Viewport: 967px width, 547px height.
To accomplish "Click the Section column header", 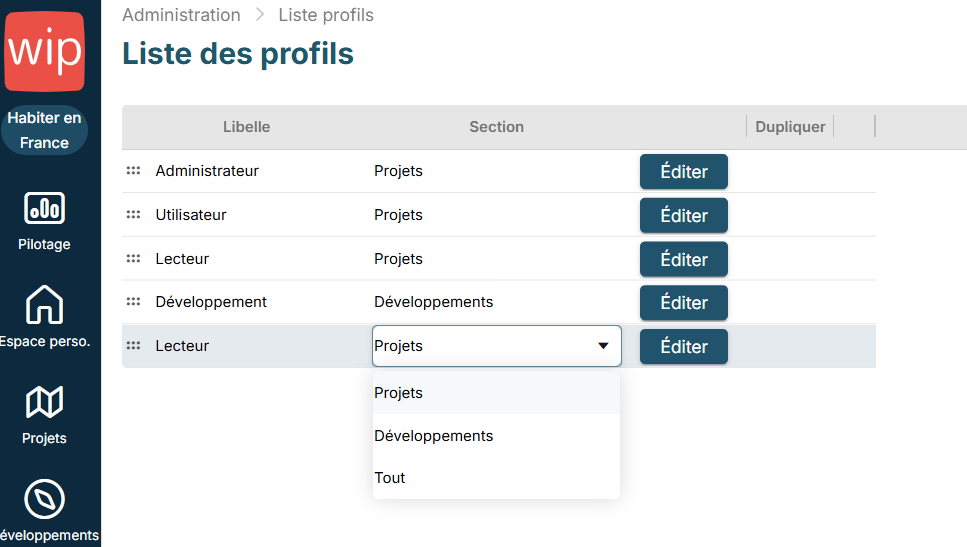I will pyautogui.click(x=496, y=127).
